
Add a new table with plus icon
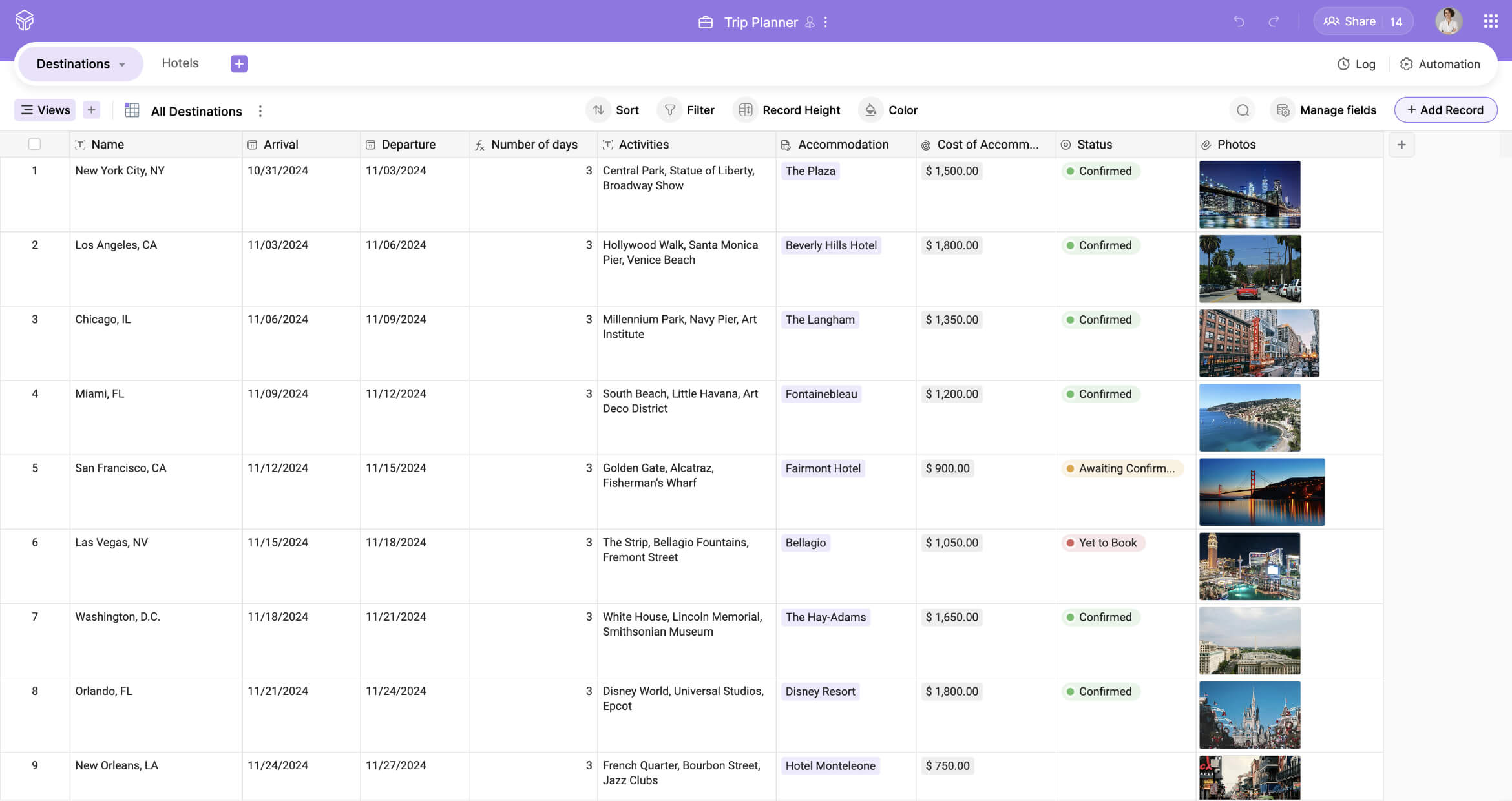pyautogui.click(x=239, y=63)
